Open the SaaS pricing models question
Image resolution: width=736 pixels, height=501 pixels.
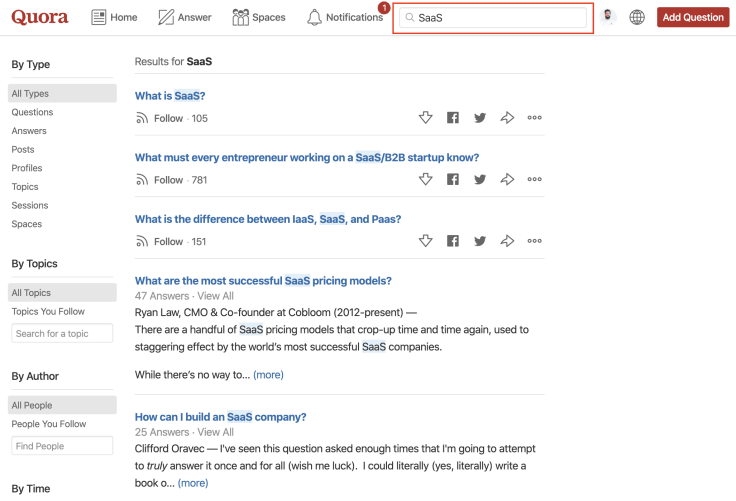coord(263,280)
